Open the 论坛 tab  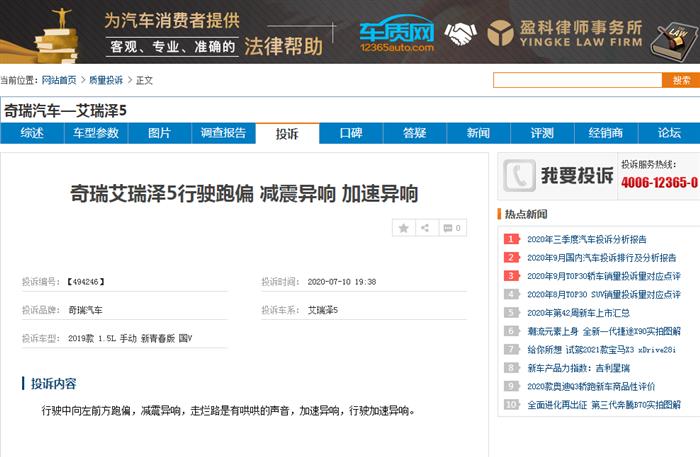click(x=669, y=133)
